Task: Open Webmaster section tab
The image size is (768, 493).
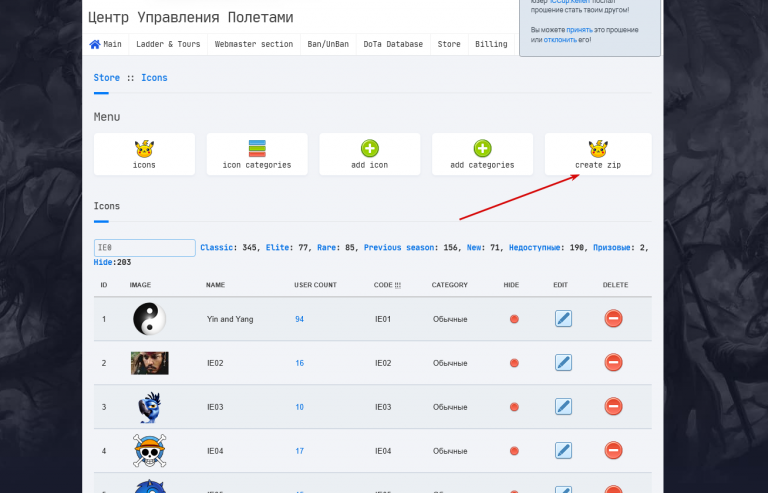Action: pos(254,44)
